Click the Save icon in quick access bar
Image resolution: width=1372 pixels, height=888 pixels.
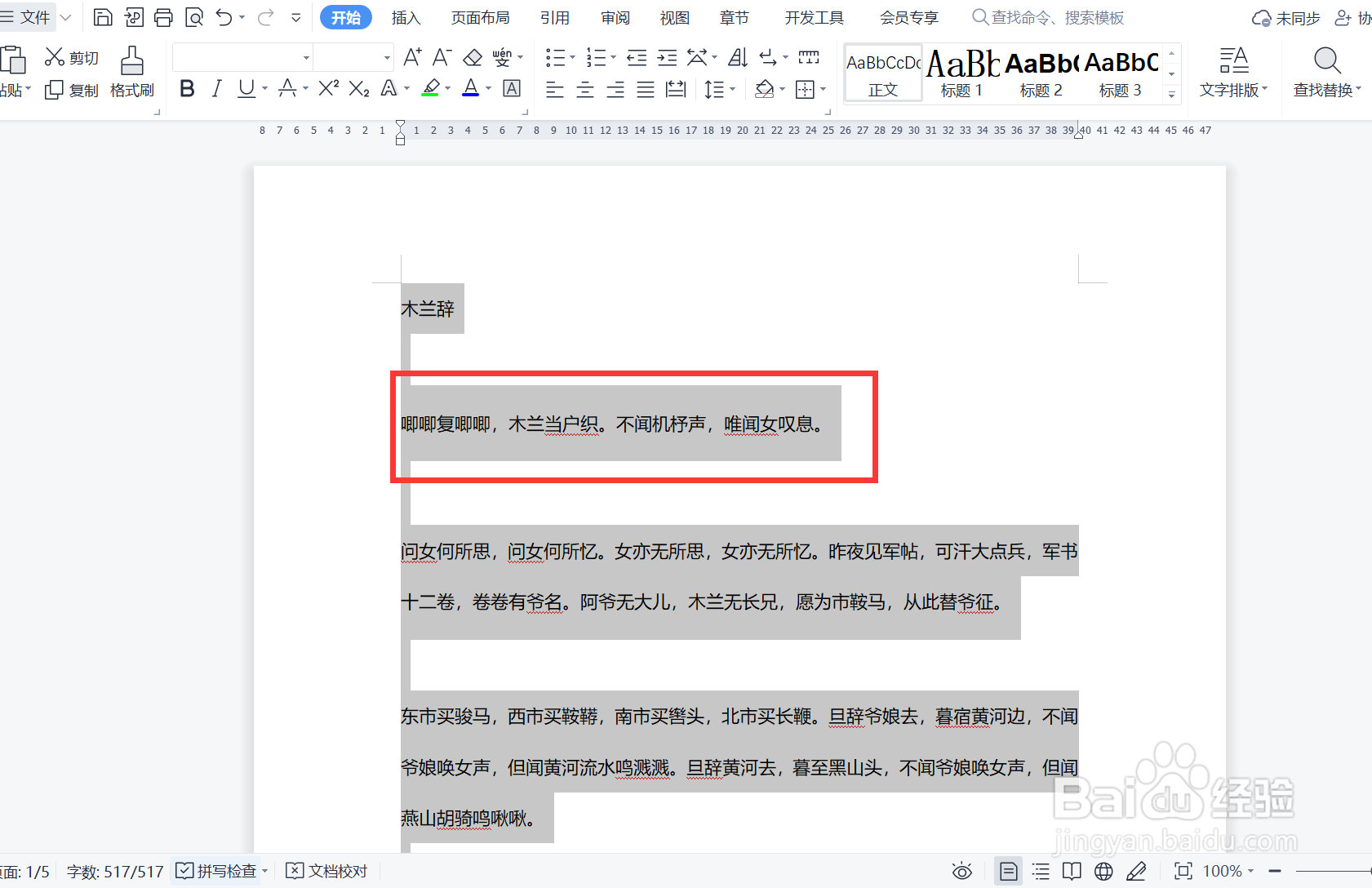tap(103, 17)
